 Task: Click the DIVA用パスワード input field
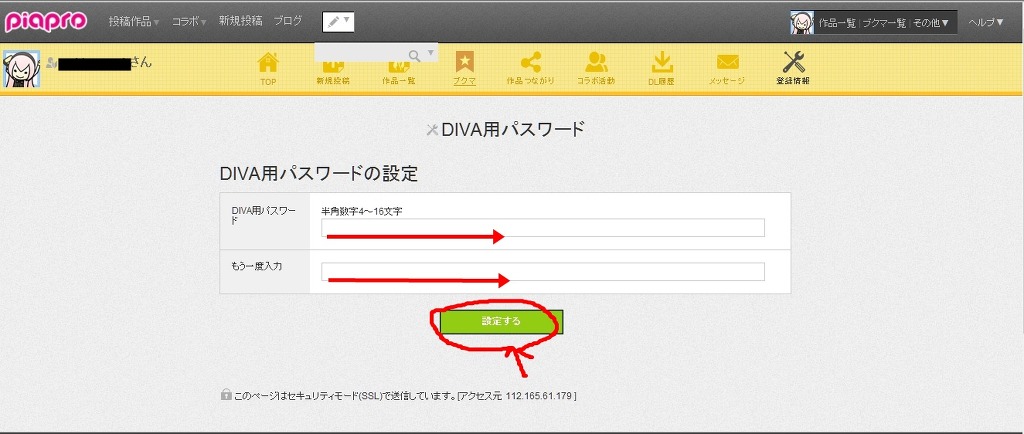pos(543,227)
